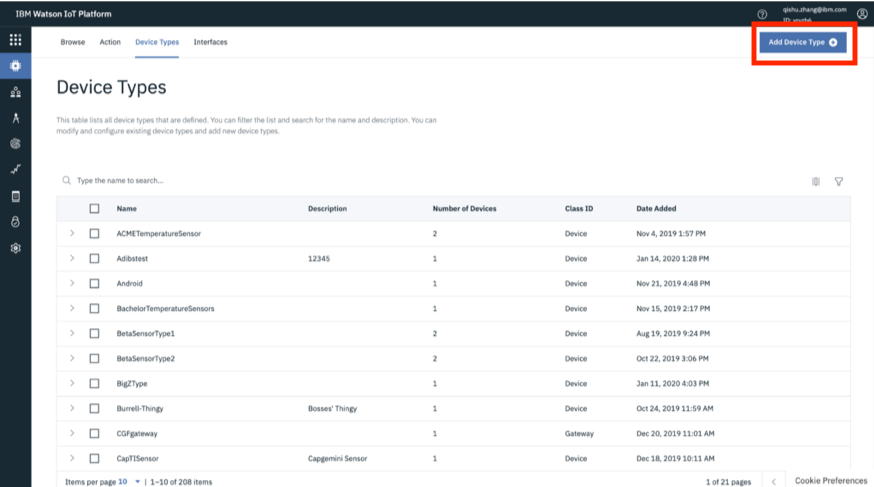This screenshot has height=487, width=874.
Task: Click the IBM Watson IoT Platform title
Action: pyautogui.click(x=64, y=14)
